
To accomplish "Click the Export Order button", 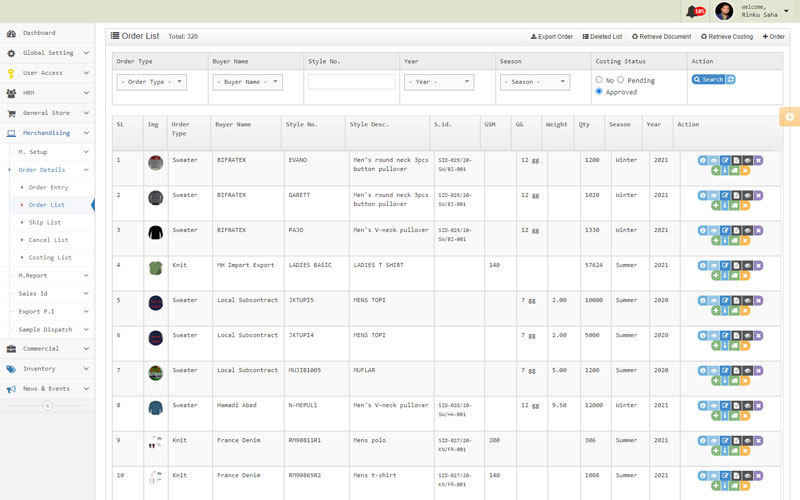I will [552, 37].
